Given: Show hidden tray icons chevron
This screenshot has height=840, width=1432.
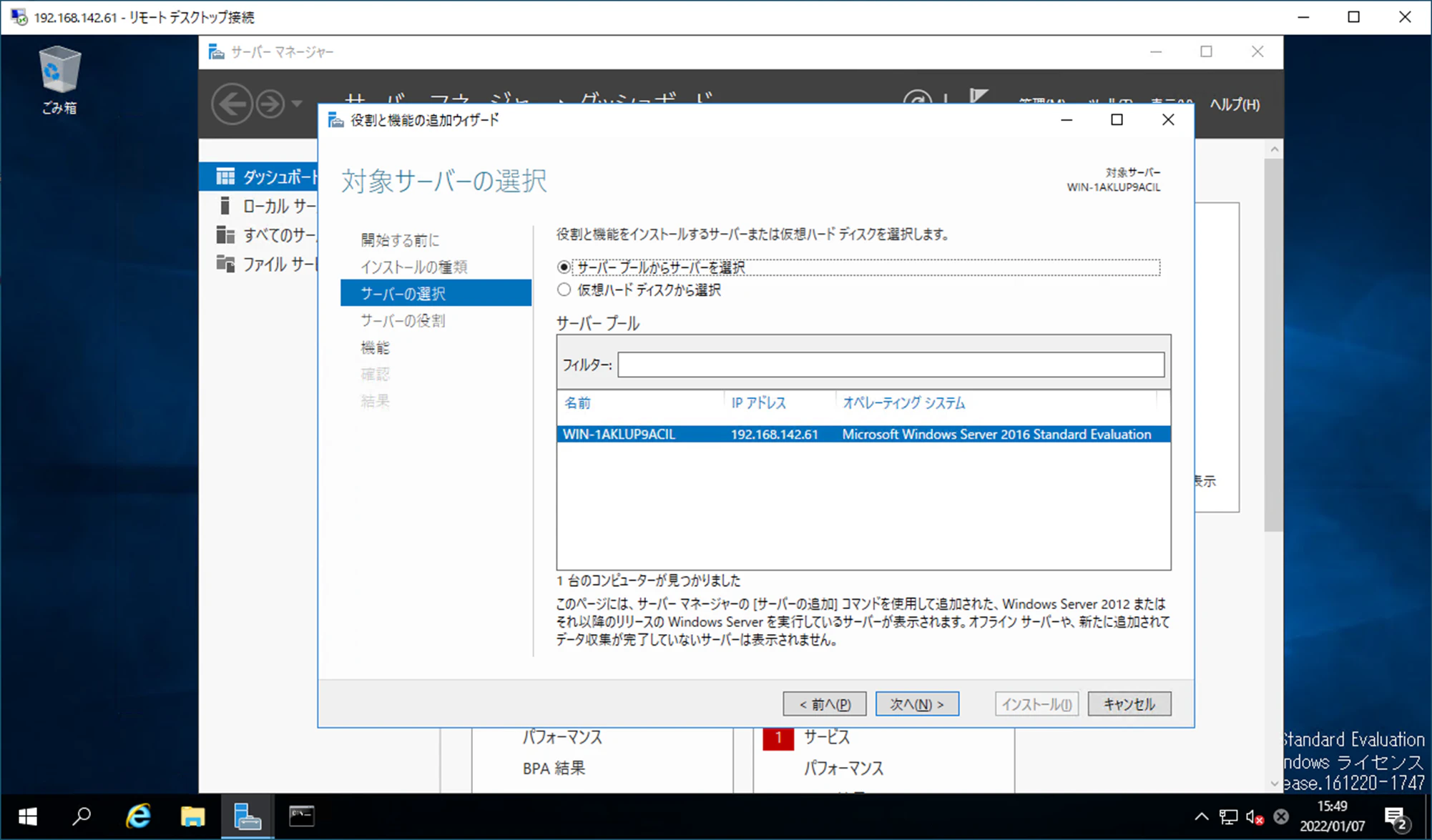Looking at the screenshot, I should pos(1201,816).
